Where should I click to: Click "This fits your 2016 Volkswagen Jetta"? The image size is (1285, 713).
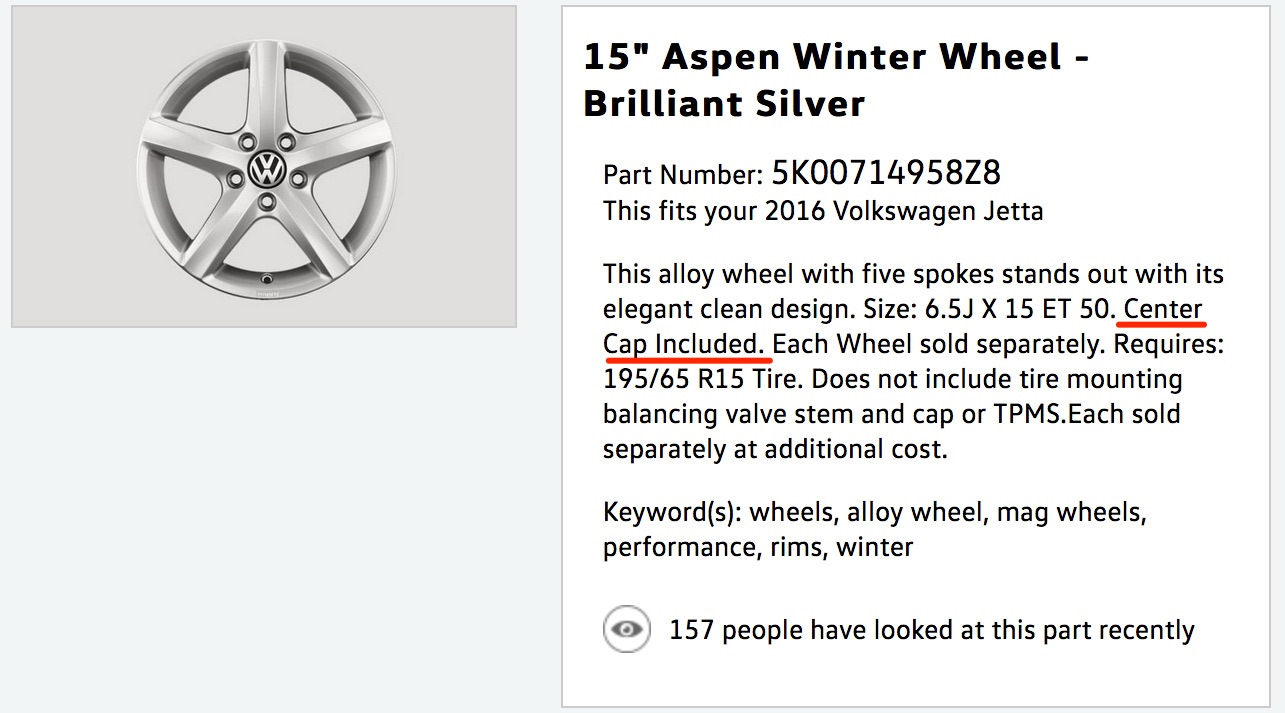click(x=823, y=211)
